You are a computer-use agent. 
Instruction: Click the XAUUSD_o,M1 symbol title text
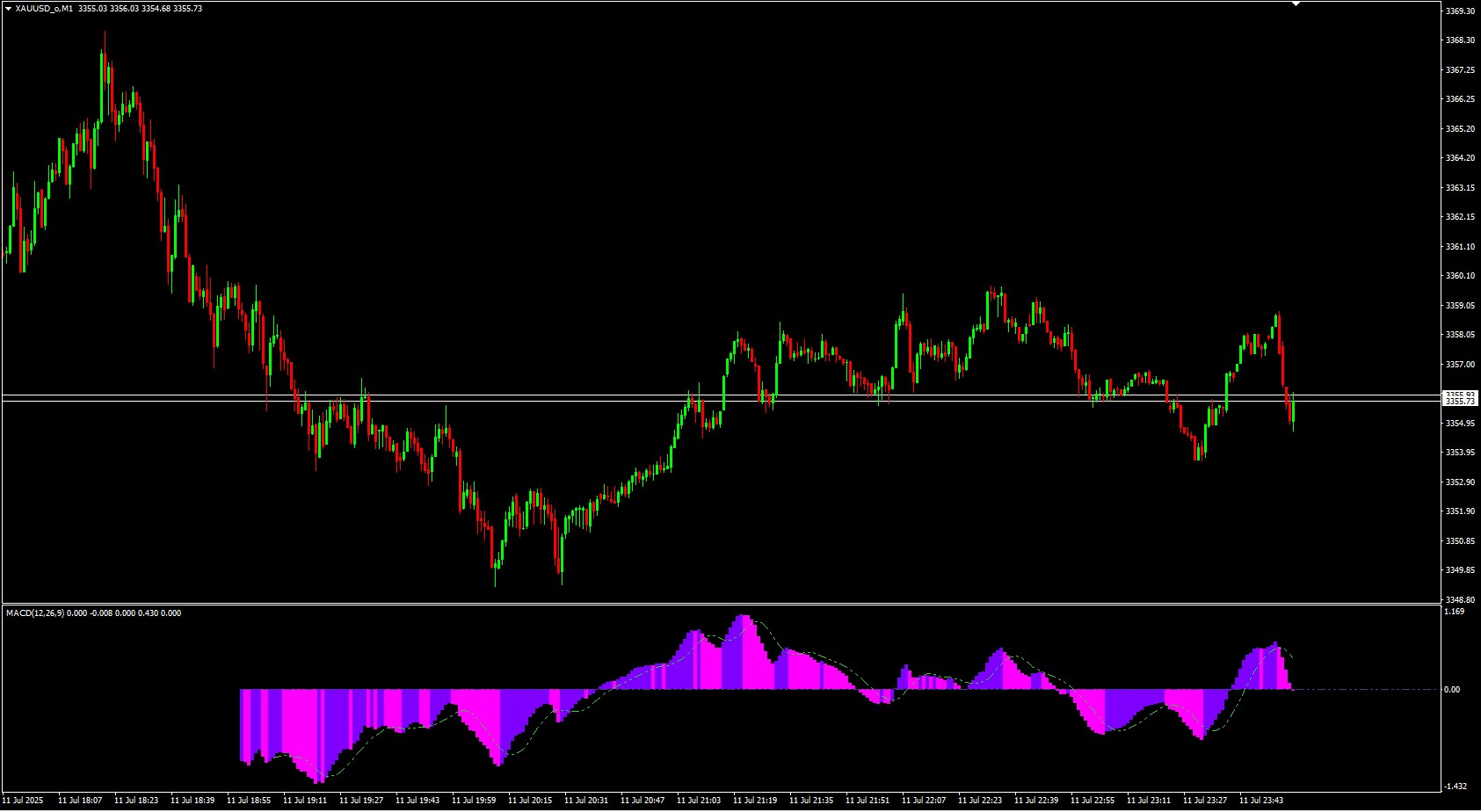(44, 8)
